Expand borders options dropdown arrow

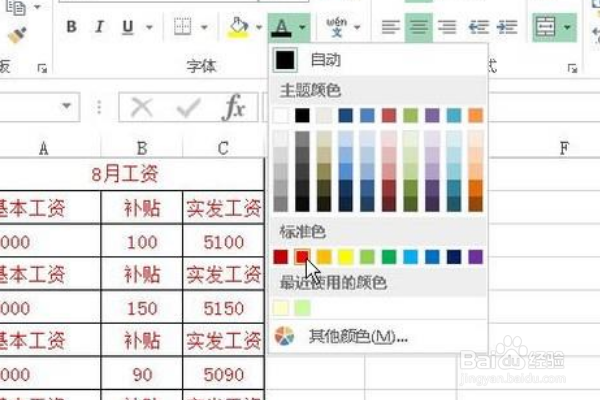click(x=204, y=27)
